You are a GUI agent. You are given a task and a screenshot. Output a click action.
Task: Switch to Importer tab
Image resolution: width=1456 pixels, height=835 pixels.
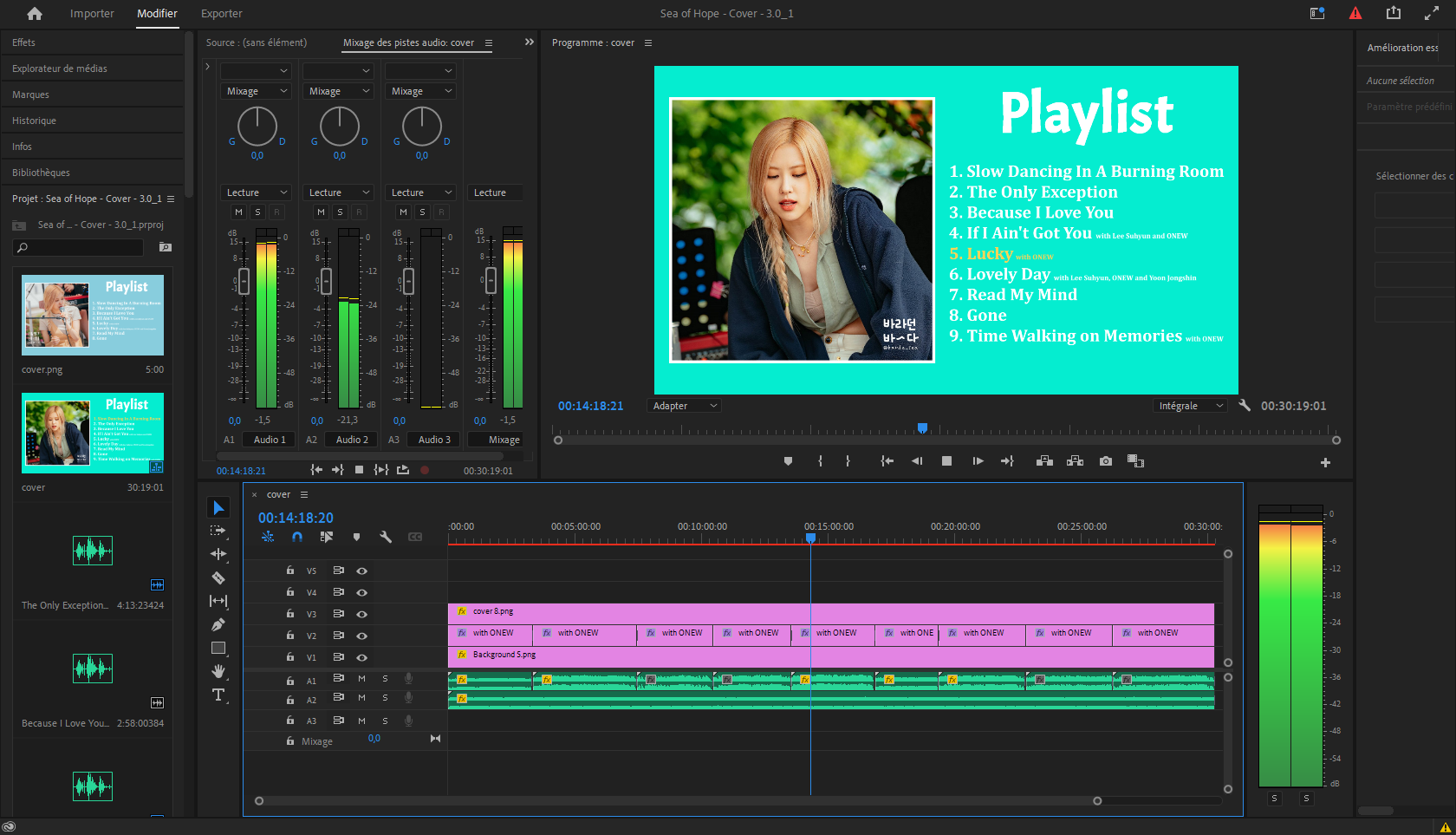pyautogui.click(x=92, y=14)
